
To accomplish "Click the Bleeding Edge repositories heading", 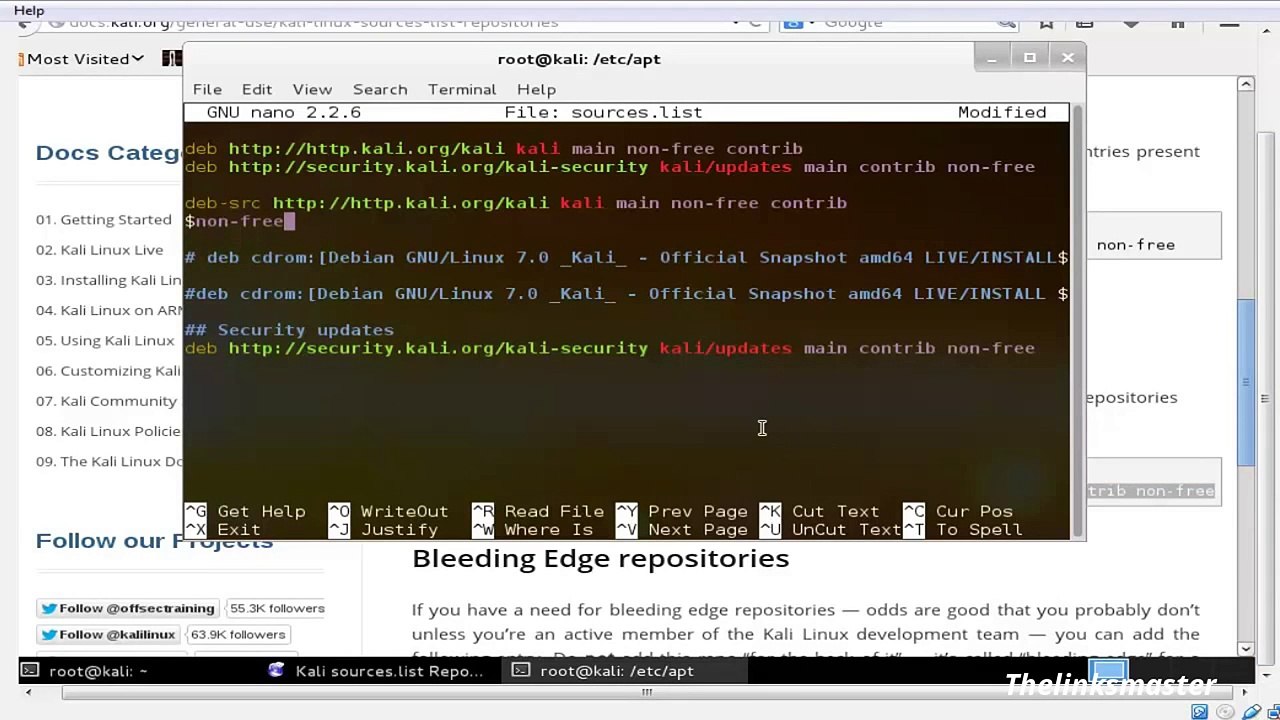I will click(x=601, y=559).
